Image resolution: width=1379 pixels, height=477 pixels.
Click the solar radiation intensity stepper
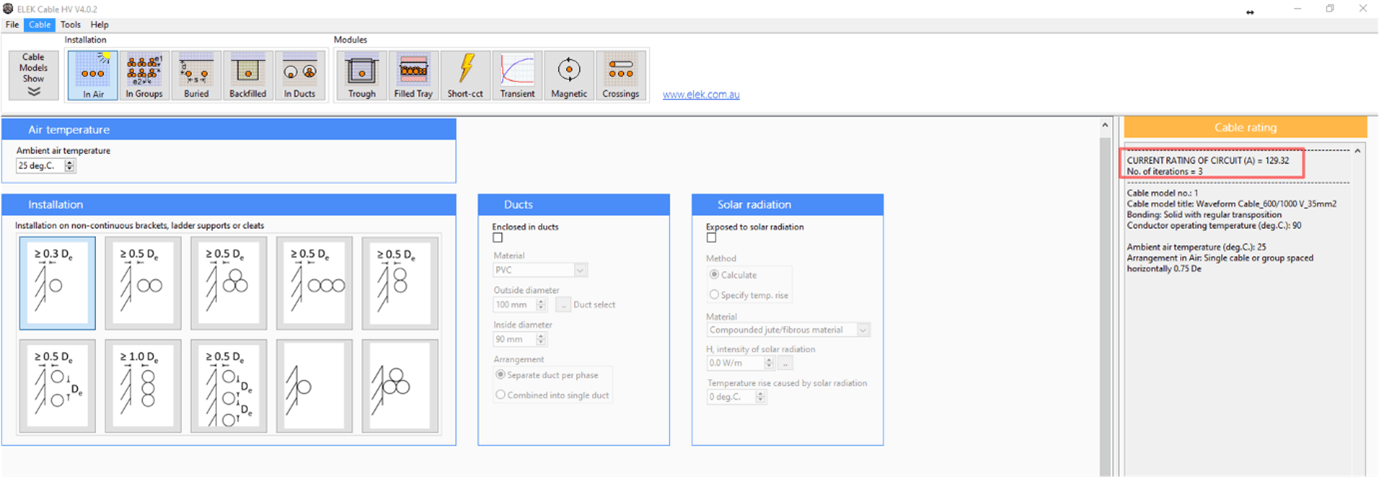767,363
